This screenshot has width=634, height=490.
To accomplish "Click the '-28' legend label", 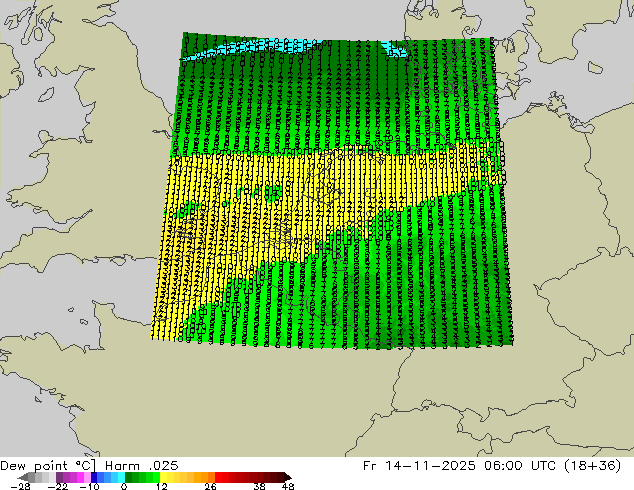I will coord(20,487).
